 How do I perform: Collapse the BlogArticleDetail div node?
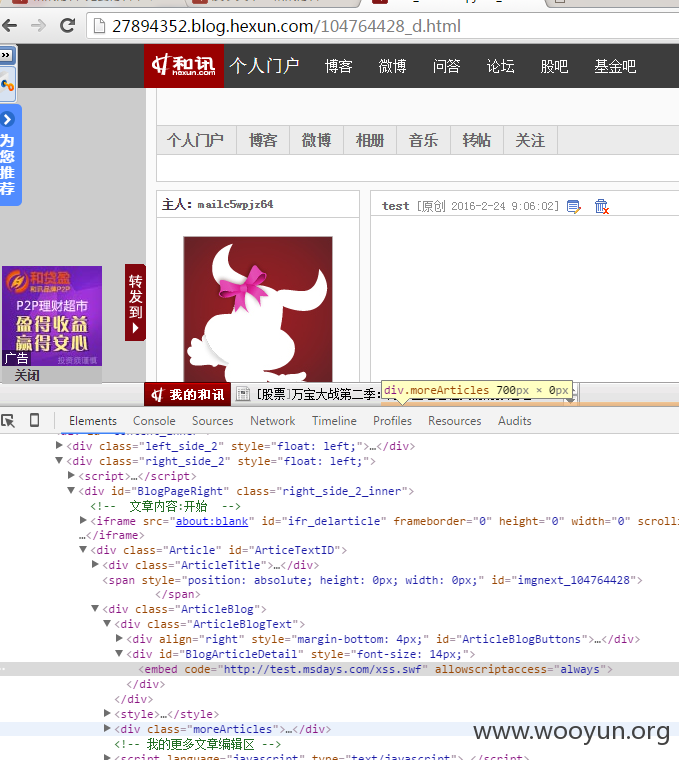(119, 653)
